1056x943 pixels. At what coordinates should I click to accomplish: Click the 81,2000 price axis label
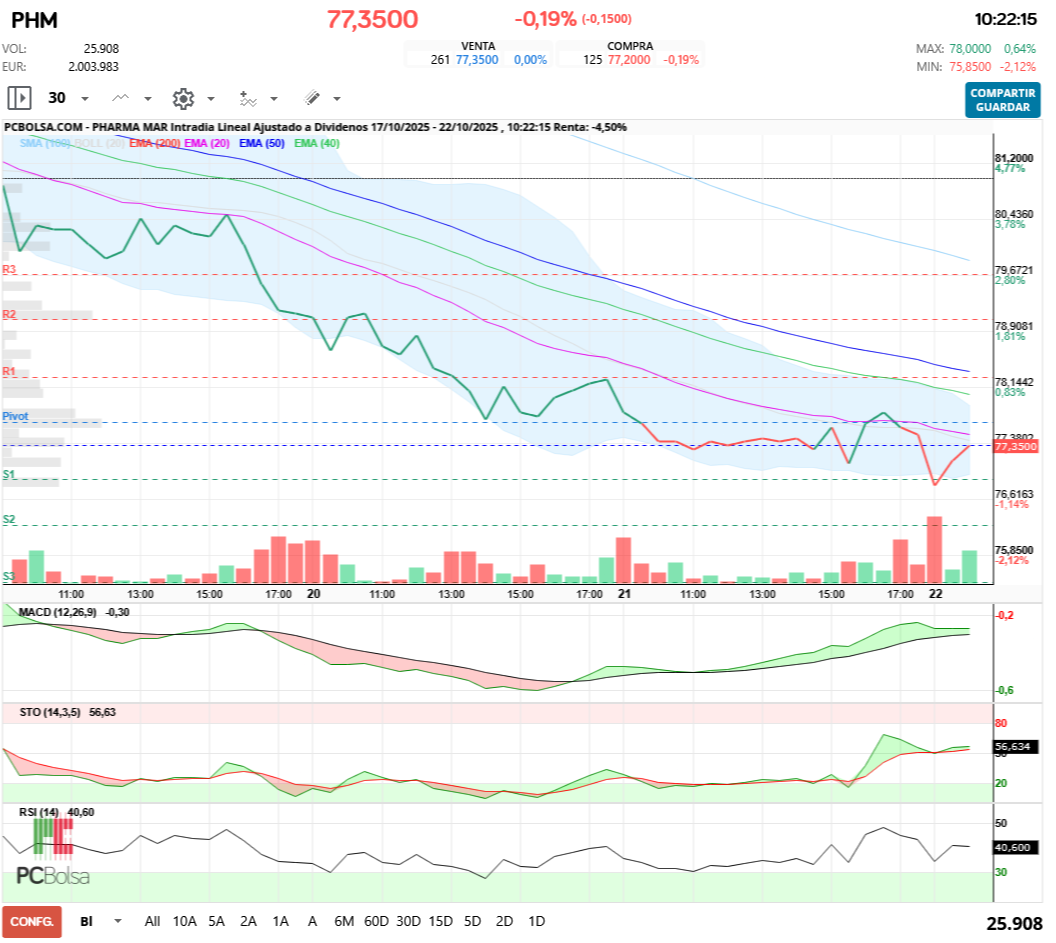click(x=1014, y=158)
